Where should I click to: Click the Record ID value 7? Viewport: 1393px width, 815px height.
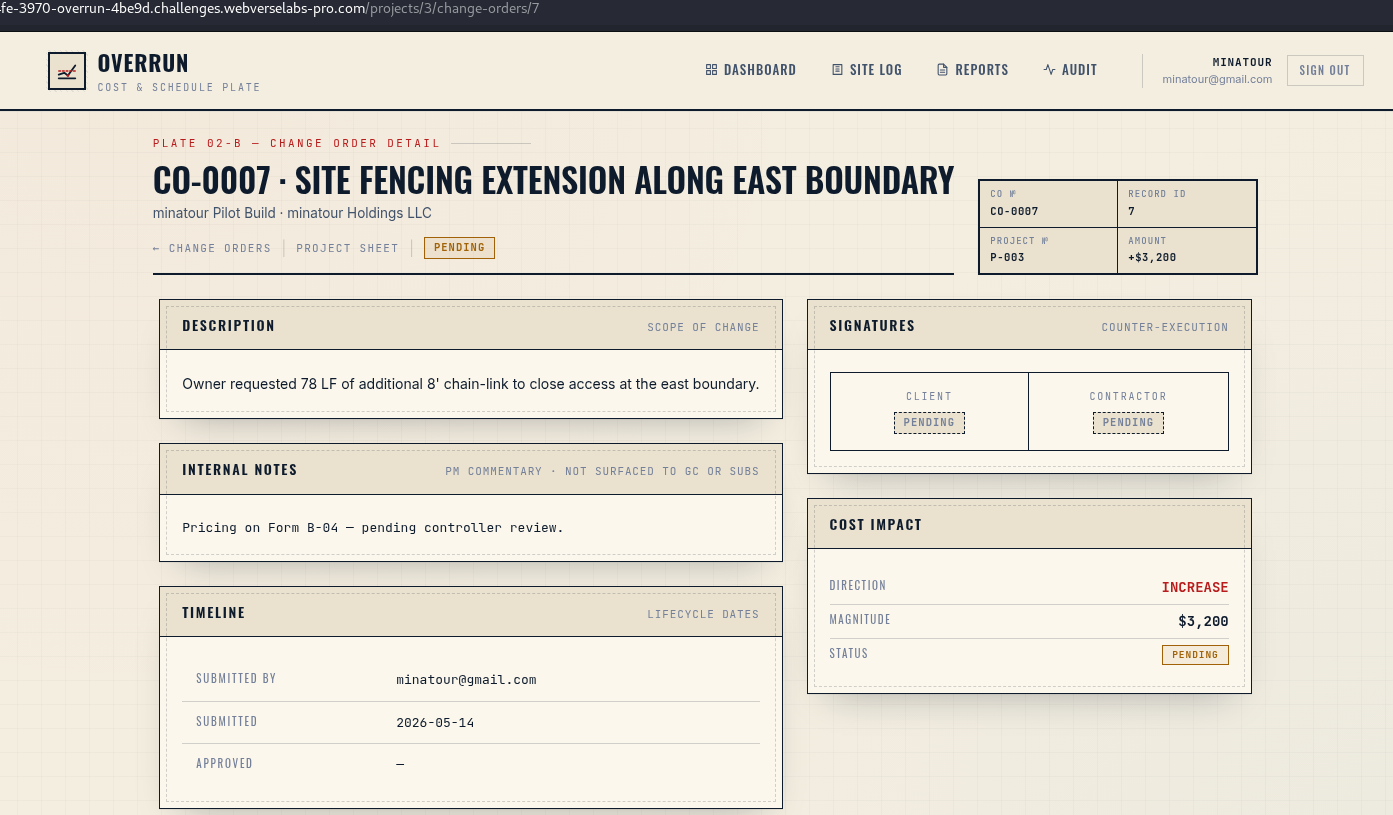click(x=1131, y=211)
